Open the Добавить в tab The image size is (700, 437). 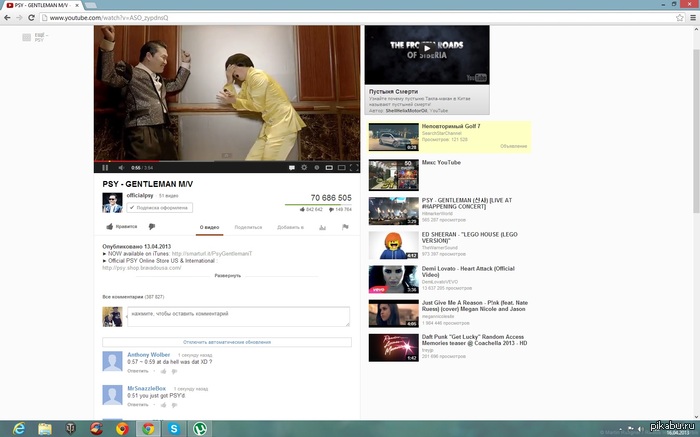click(x=290, y=227)
